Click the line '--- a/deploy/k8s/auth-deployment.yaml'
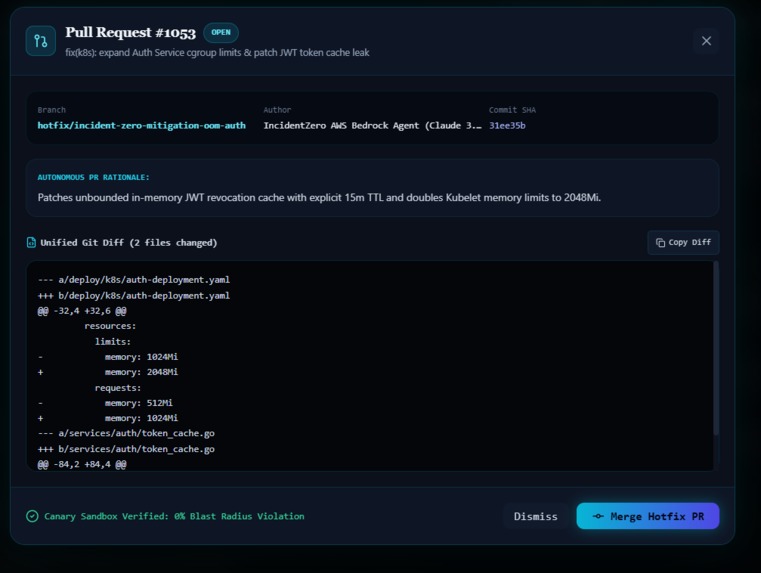 tap(133, 280)
